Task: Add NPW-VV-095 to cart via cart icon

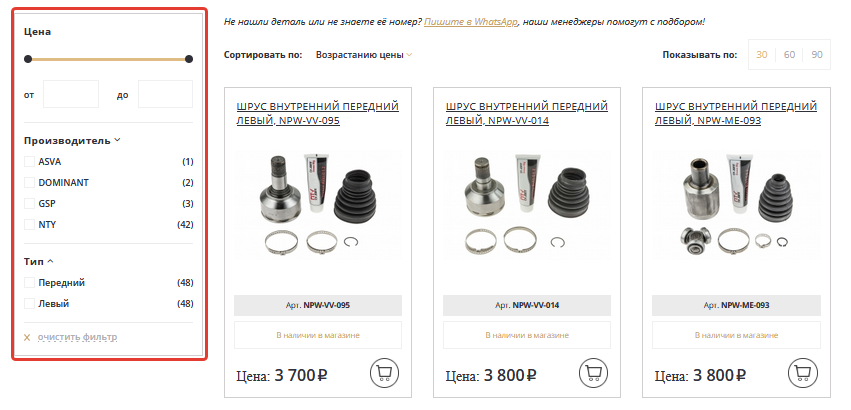Action: point(384,372)
